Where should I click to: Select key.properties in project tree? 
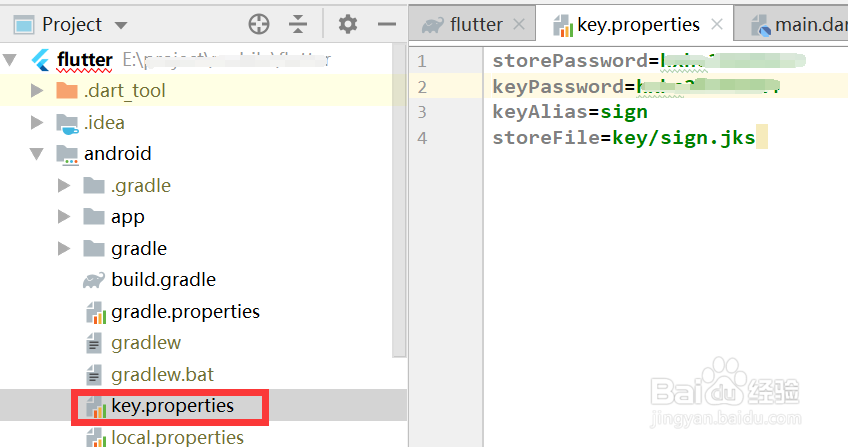click(x=172, y=406)
